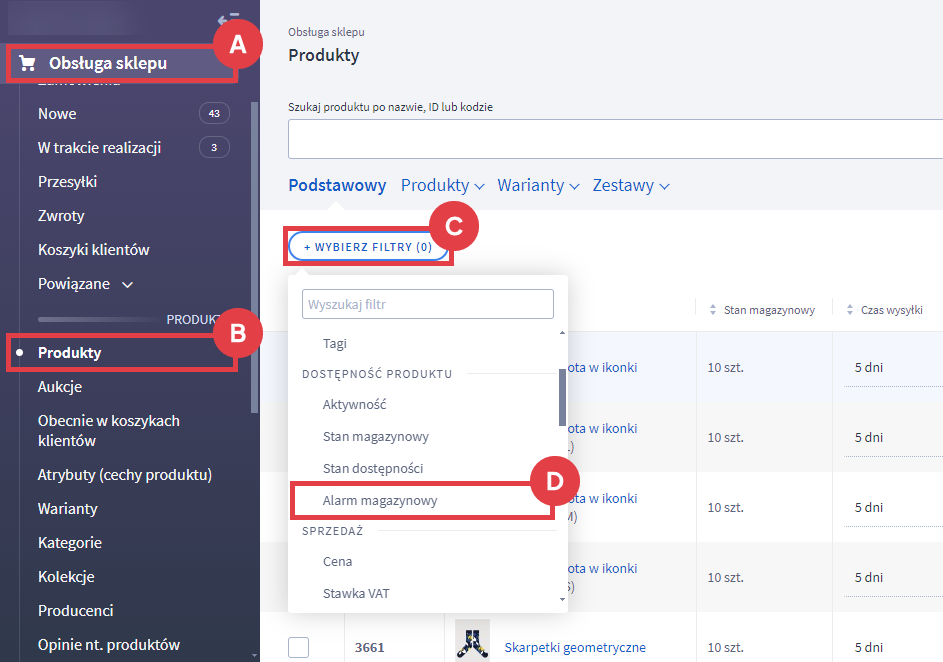Expand the Produkty view dropdown
Image resolution: width=943 pixels, height=662 pixels.
pos(442,186)
